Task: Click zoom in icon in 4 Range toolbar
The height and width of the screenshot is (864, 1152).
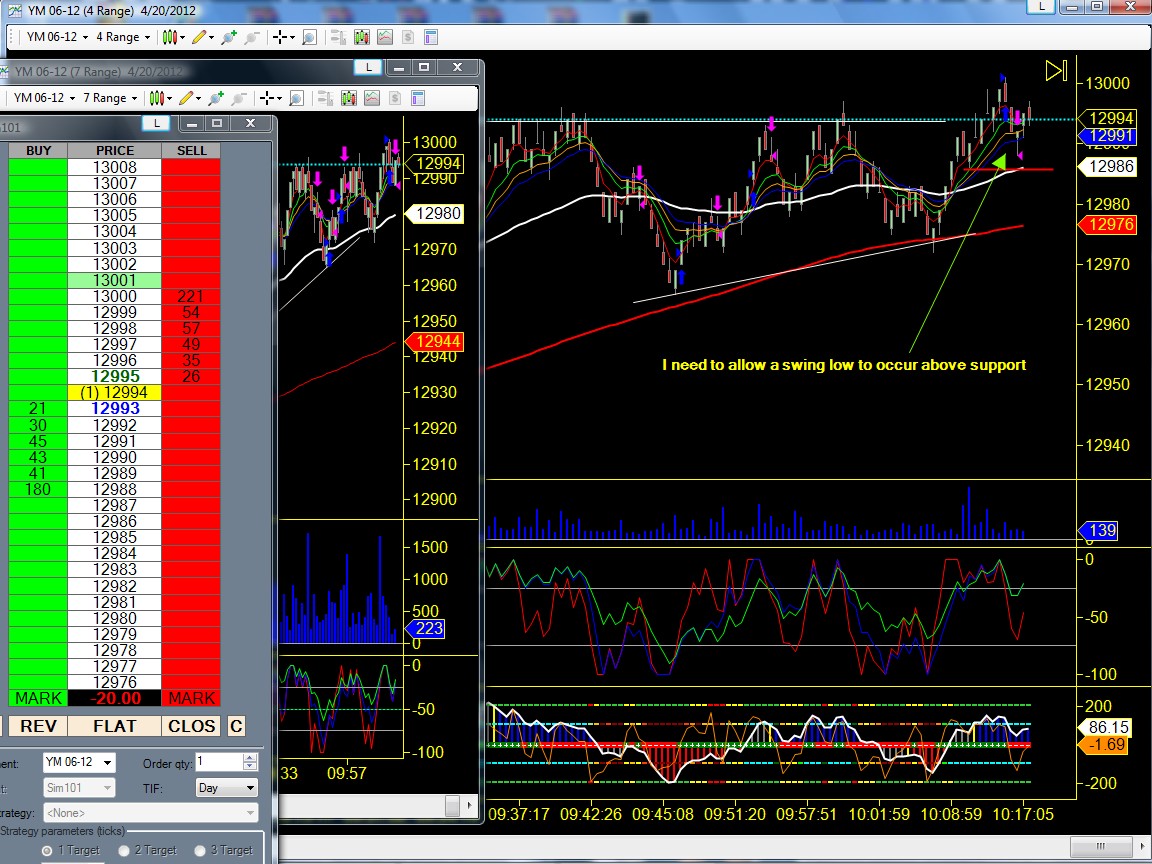Action: (x=228, y=37)
